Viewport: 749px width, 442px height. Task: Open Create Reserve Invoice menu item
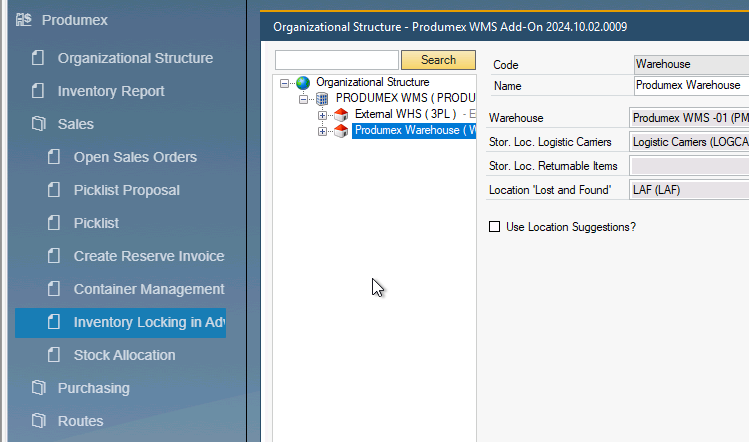click(x=149, y=256)
